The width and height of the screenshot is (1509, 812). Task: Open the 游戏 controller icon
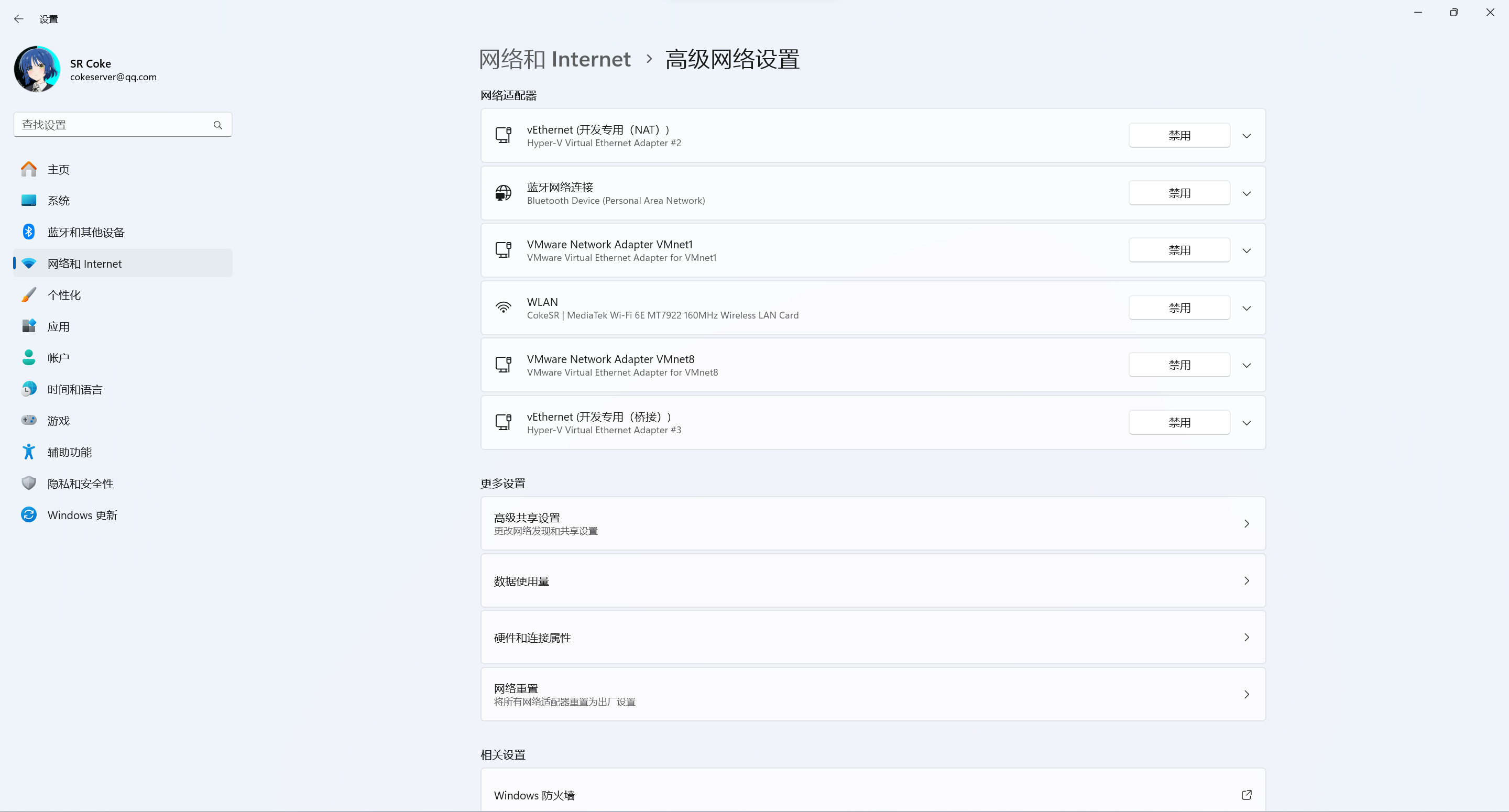29,420
